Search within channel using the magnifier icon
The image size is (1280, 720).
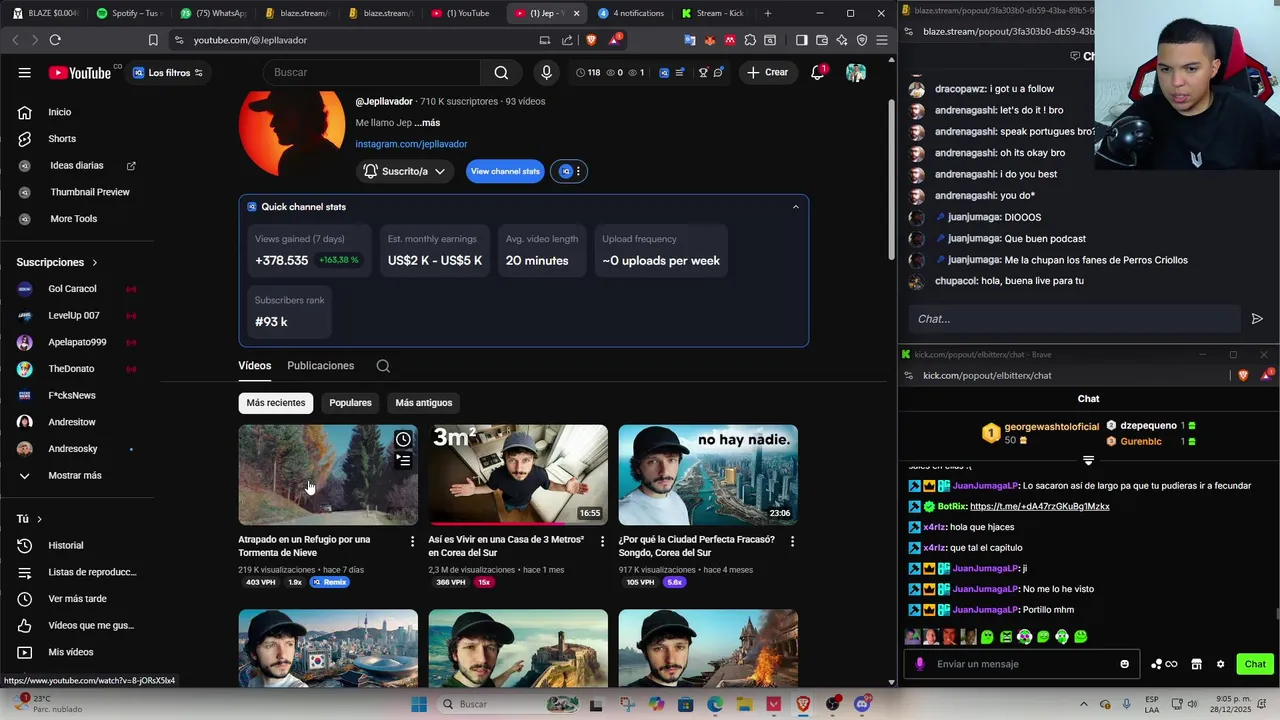383,366
